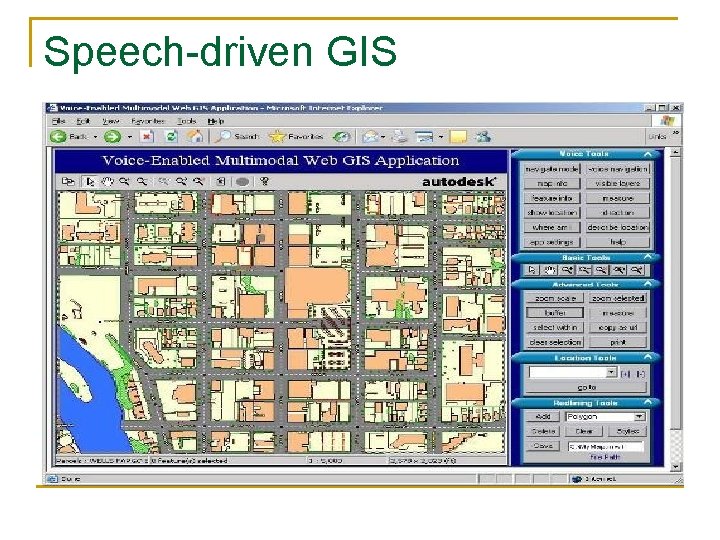Click the 'voice navigation' button
Image resolution: width=720 pixels, height=540 pixels.
(x=618, y=169)
